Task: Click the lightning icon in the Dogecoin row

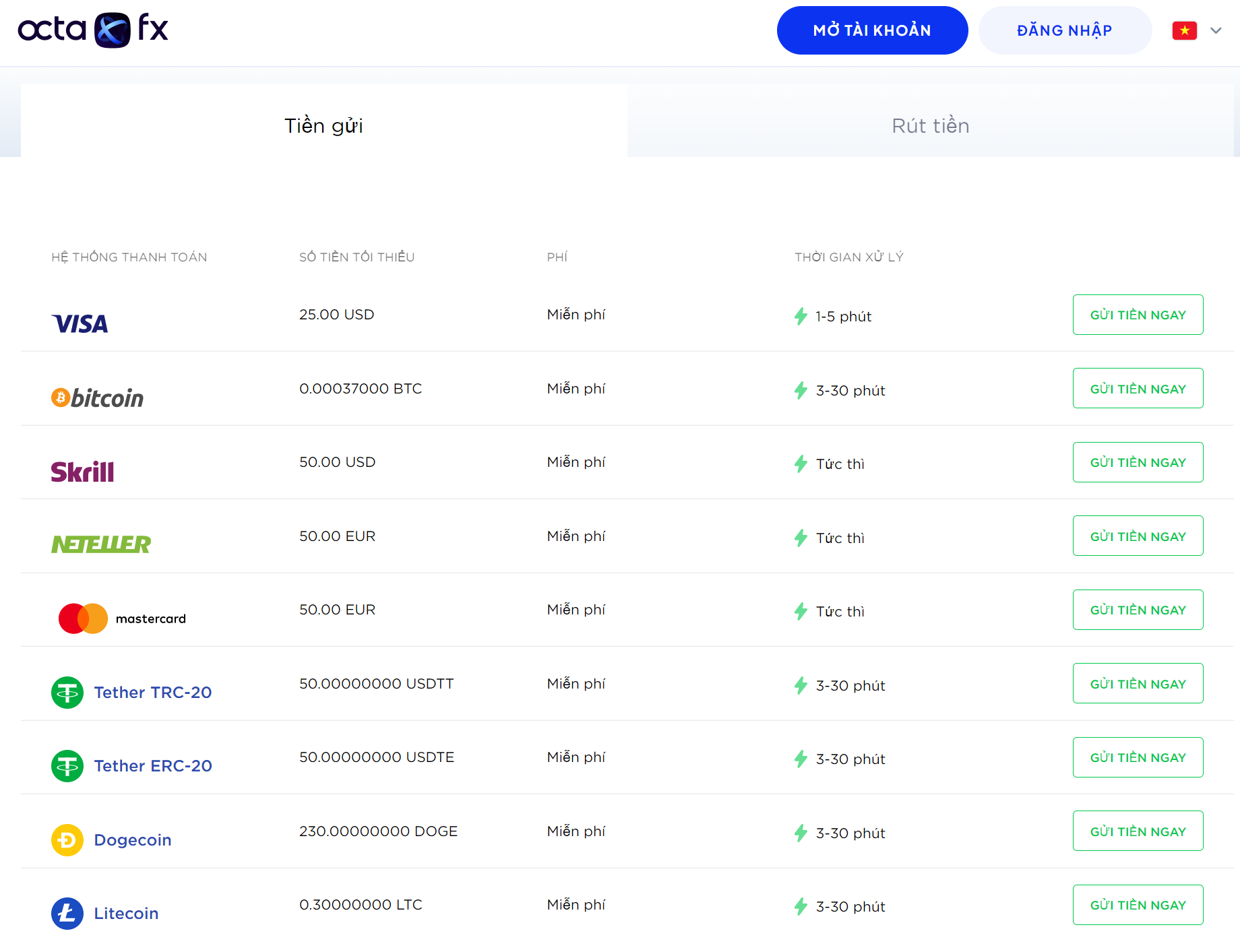Action: coord(801,833)
